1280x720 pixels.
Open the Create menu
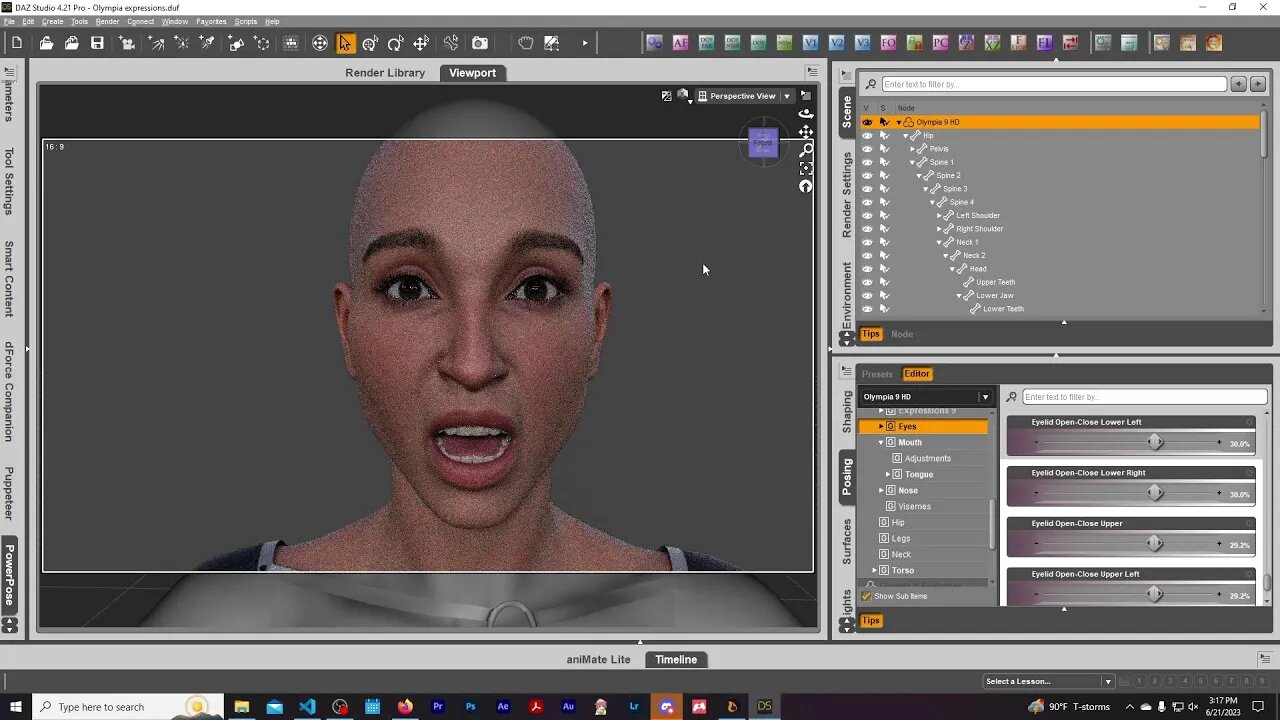(52, 21)
